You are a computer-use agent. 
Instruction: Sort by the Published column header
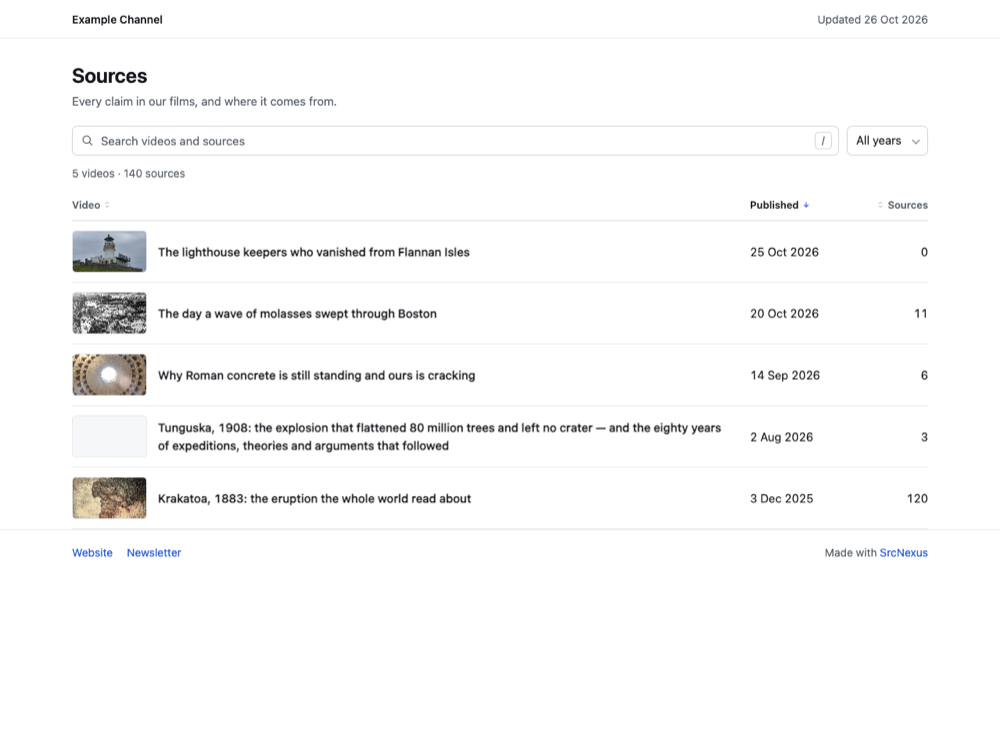[x=779, y=205]
